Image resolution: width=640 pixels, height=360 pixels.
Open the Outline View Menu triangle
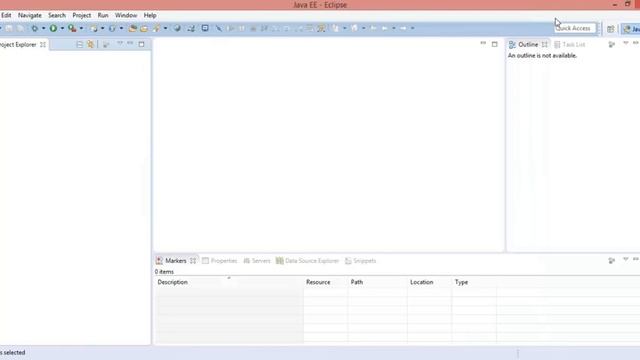(626, 43)
